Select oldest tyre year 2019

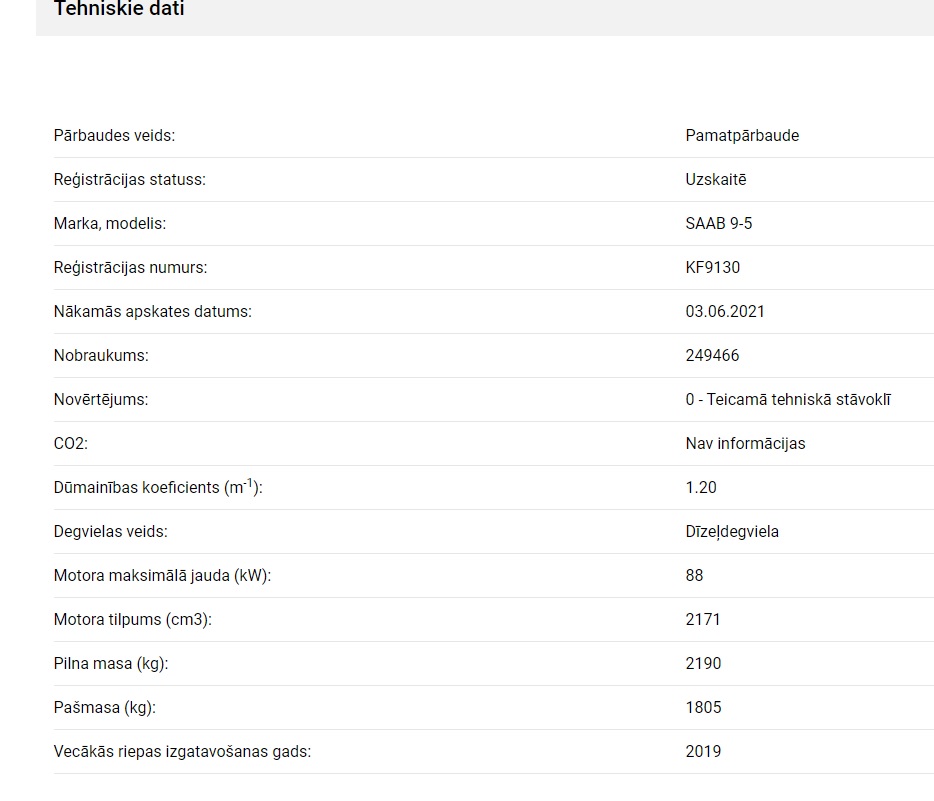point(703,752)
